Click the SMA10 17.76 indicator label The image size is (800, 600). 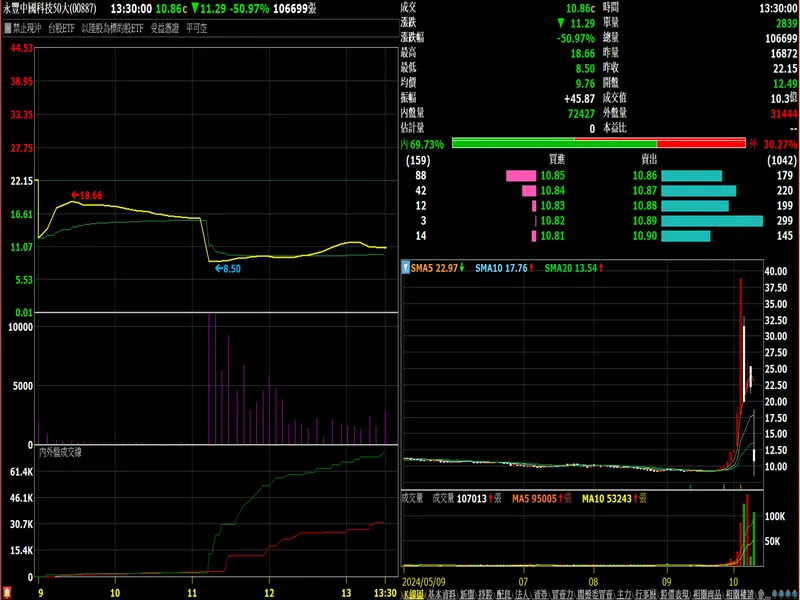[501, 268]
